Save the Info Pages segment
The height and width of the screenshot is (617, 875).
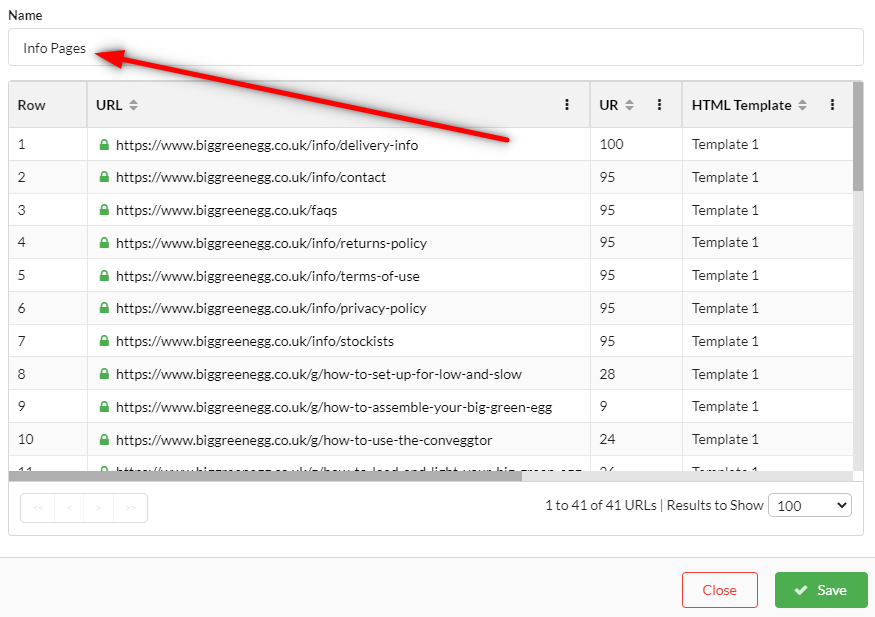[821, 590]
